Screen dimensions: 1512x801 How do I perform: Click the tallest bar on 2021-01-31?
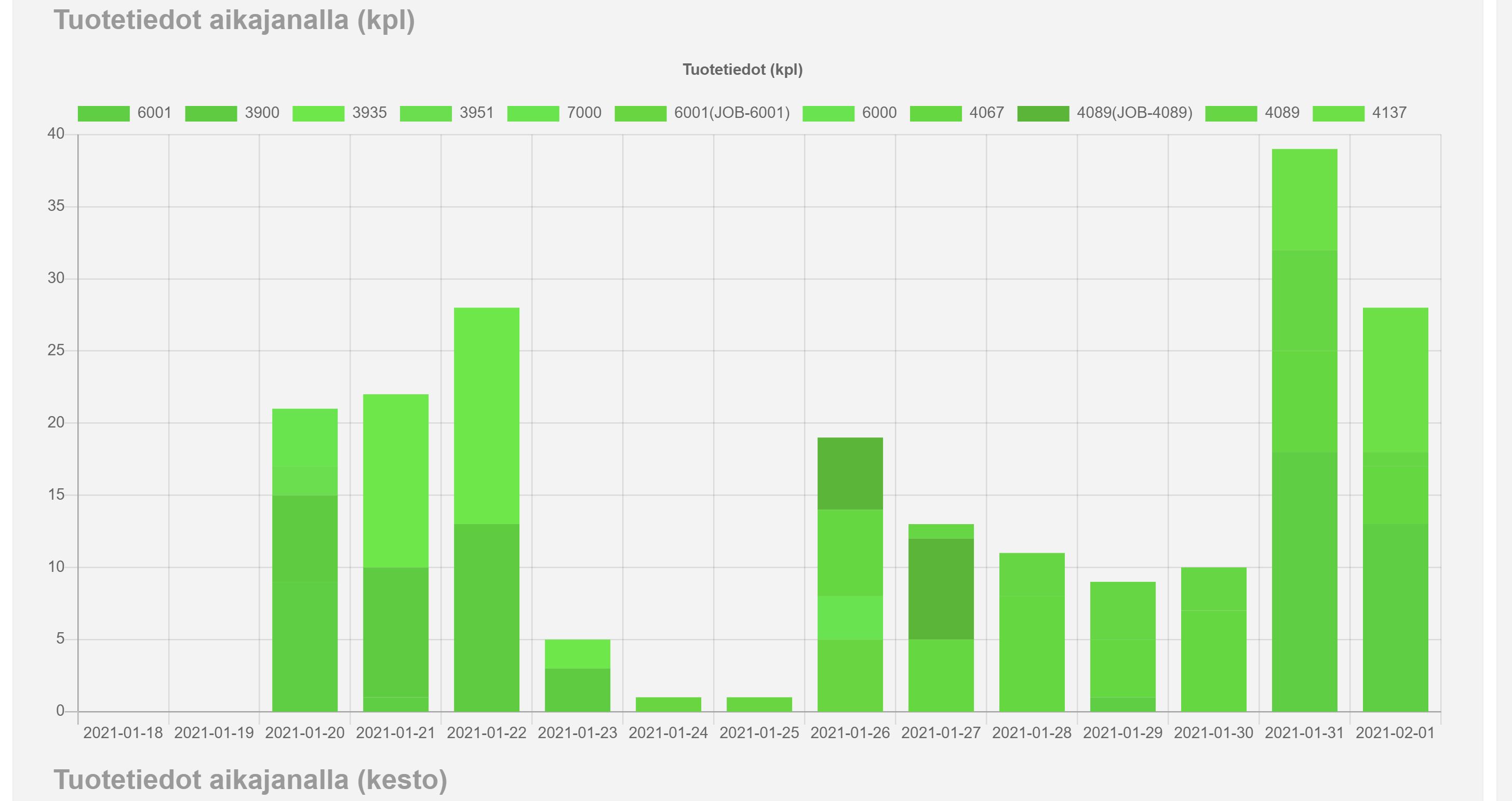coord(1304,411)
